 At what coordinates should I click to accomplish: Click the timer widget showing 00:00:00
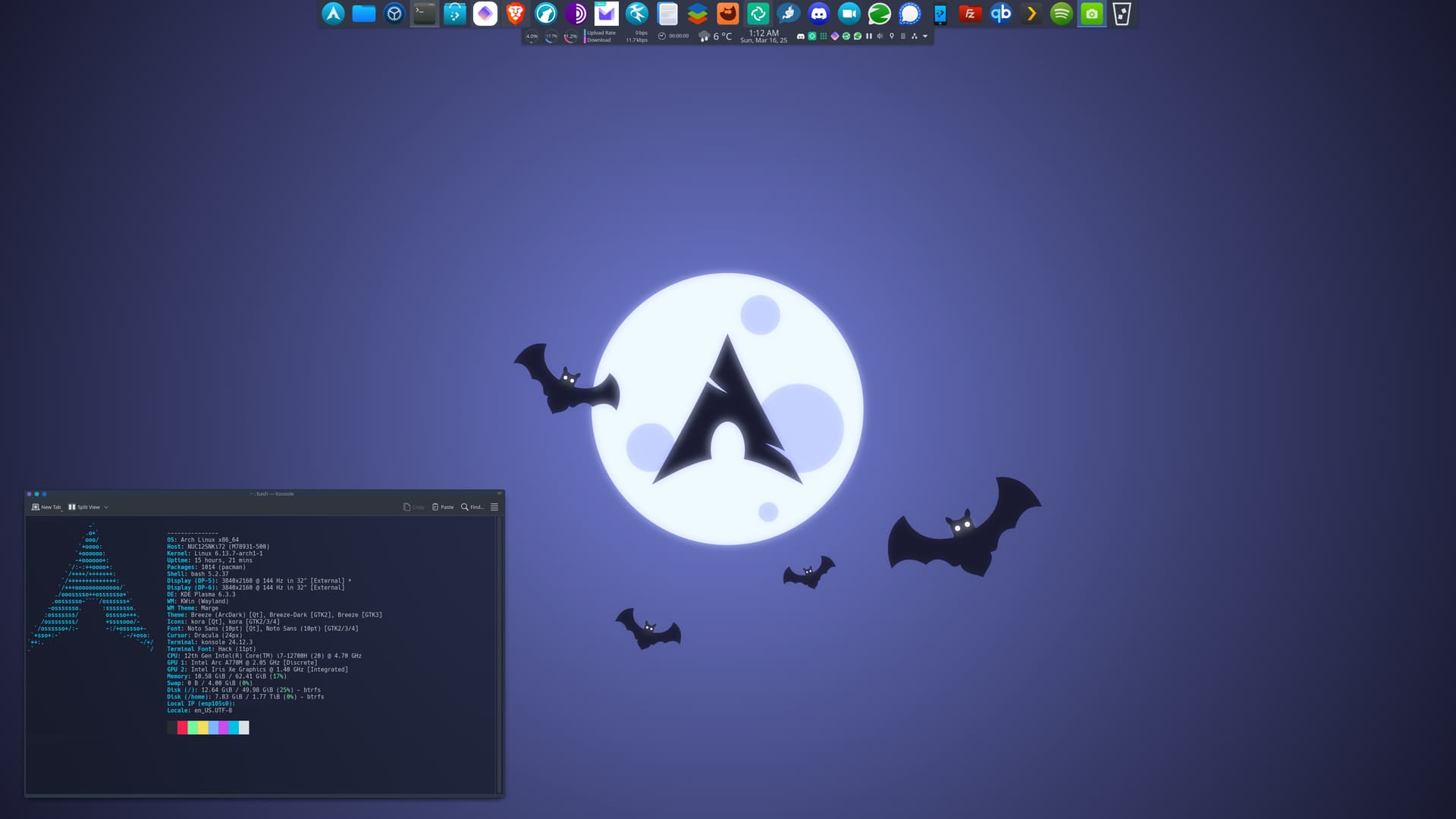(x=673, y=36)
